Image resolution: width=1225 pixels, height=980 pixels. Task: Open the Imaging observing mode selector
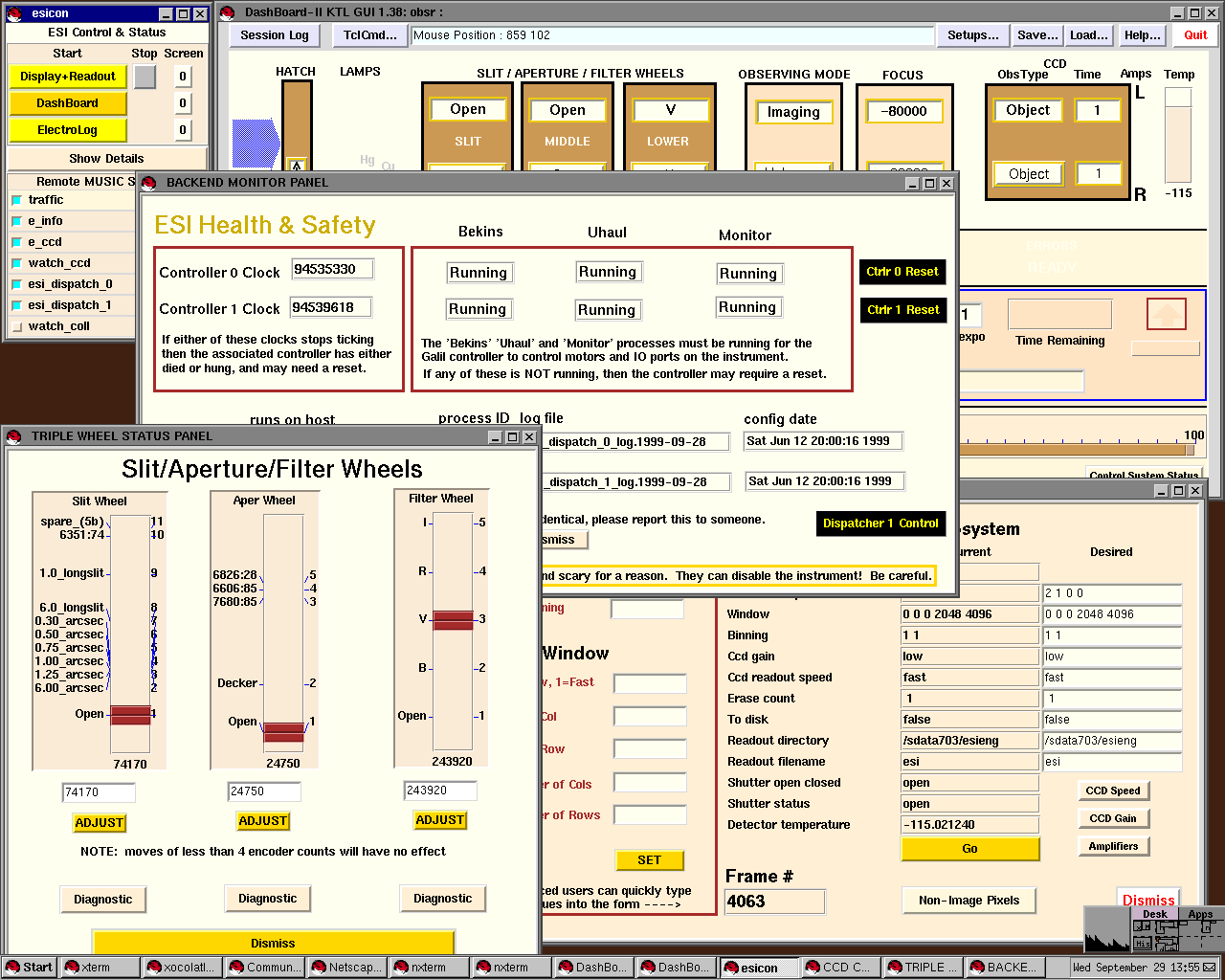[793, 112]
